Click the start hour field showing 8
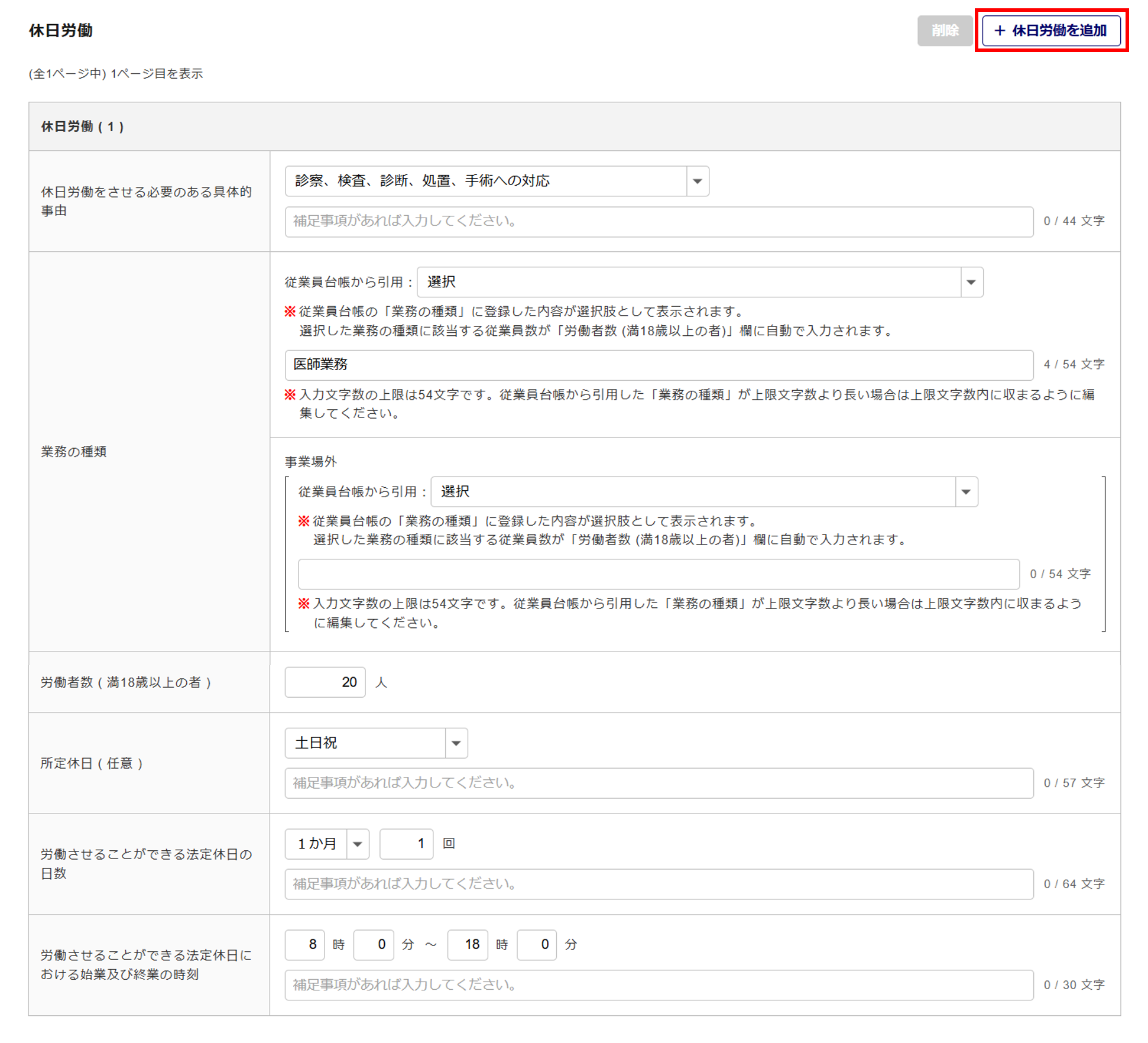This screenshot has width=1148, height=1043. pyautogui.click(x=304, y=945)
